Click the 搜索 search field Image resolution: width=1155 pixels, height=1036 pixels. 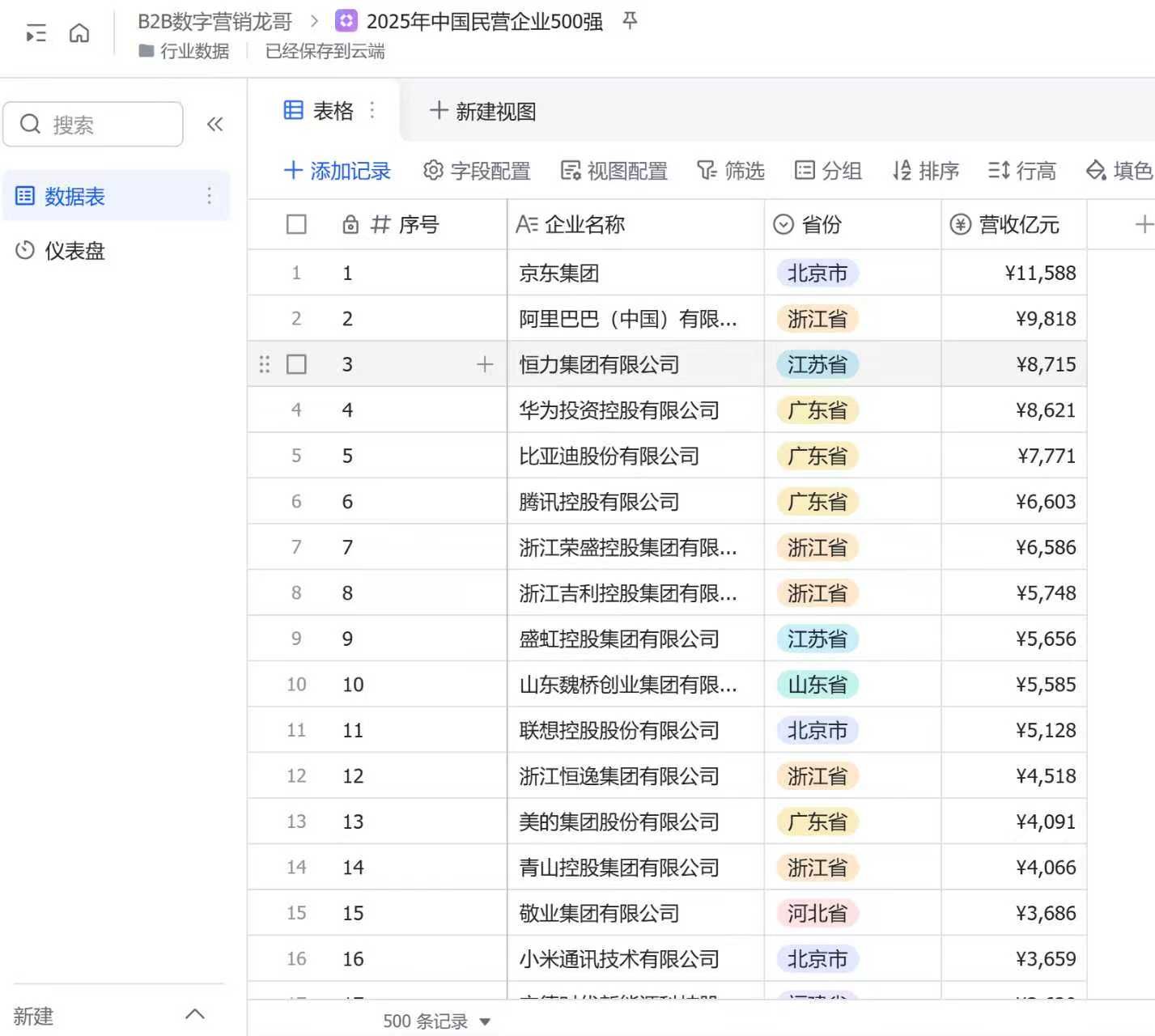point(93,124)
